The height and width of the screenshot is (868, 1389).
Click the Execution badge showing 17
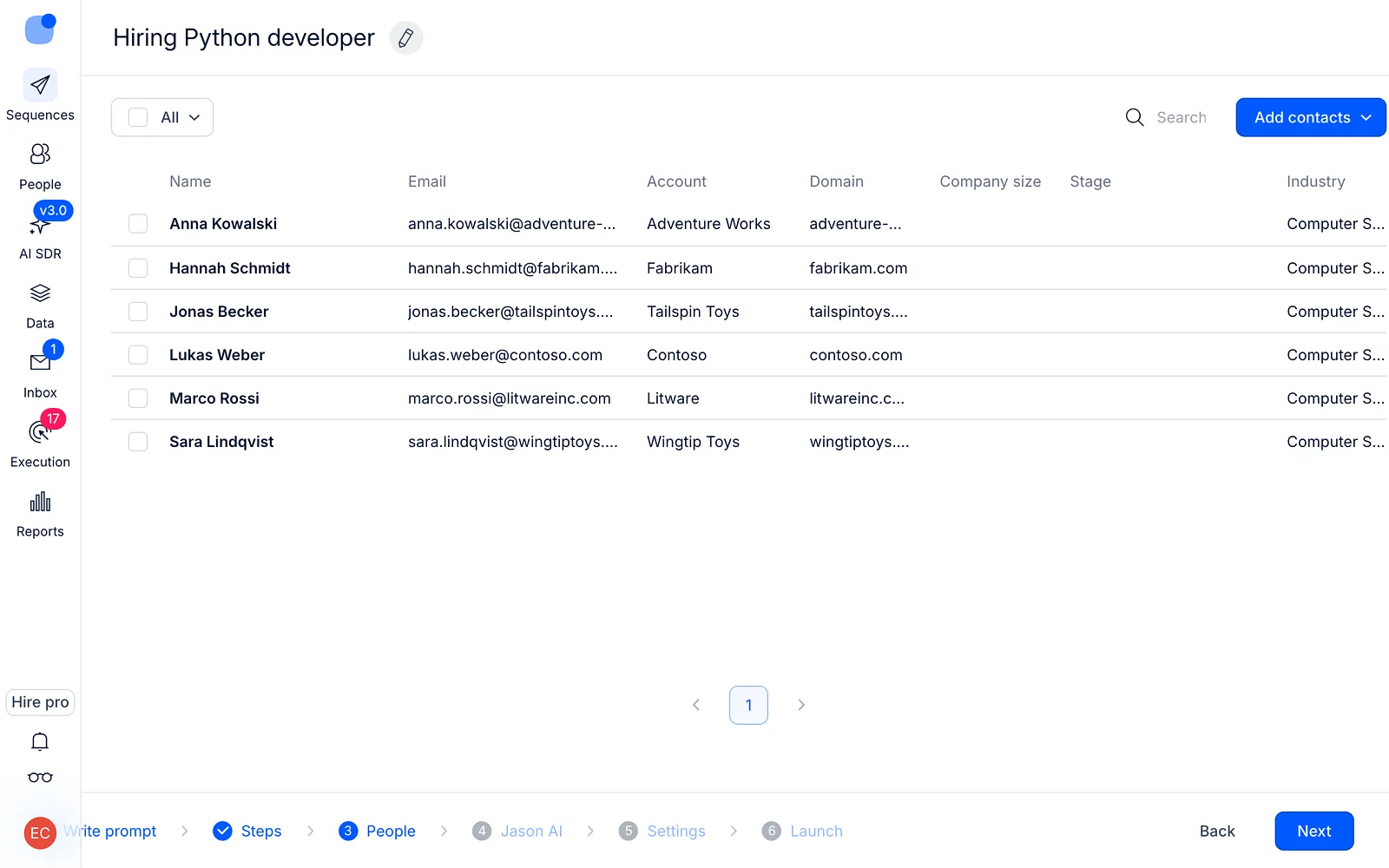53,418
